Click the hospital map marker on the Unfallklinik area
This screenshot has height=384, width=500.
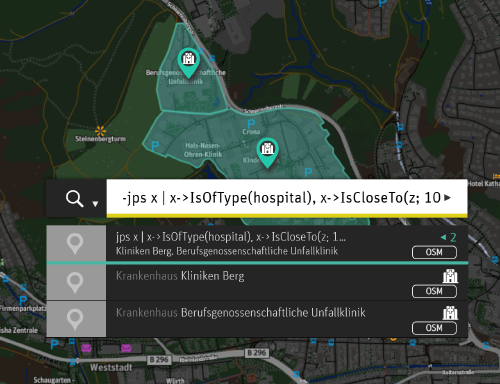click(x=189, y=63)
